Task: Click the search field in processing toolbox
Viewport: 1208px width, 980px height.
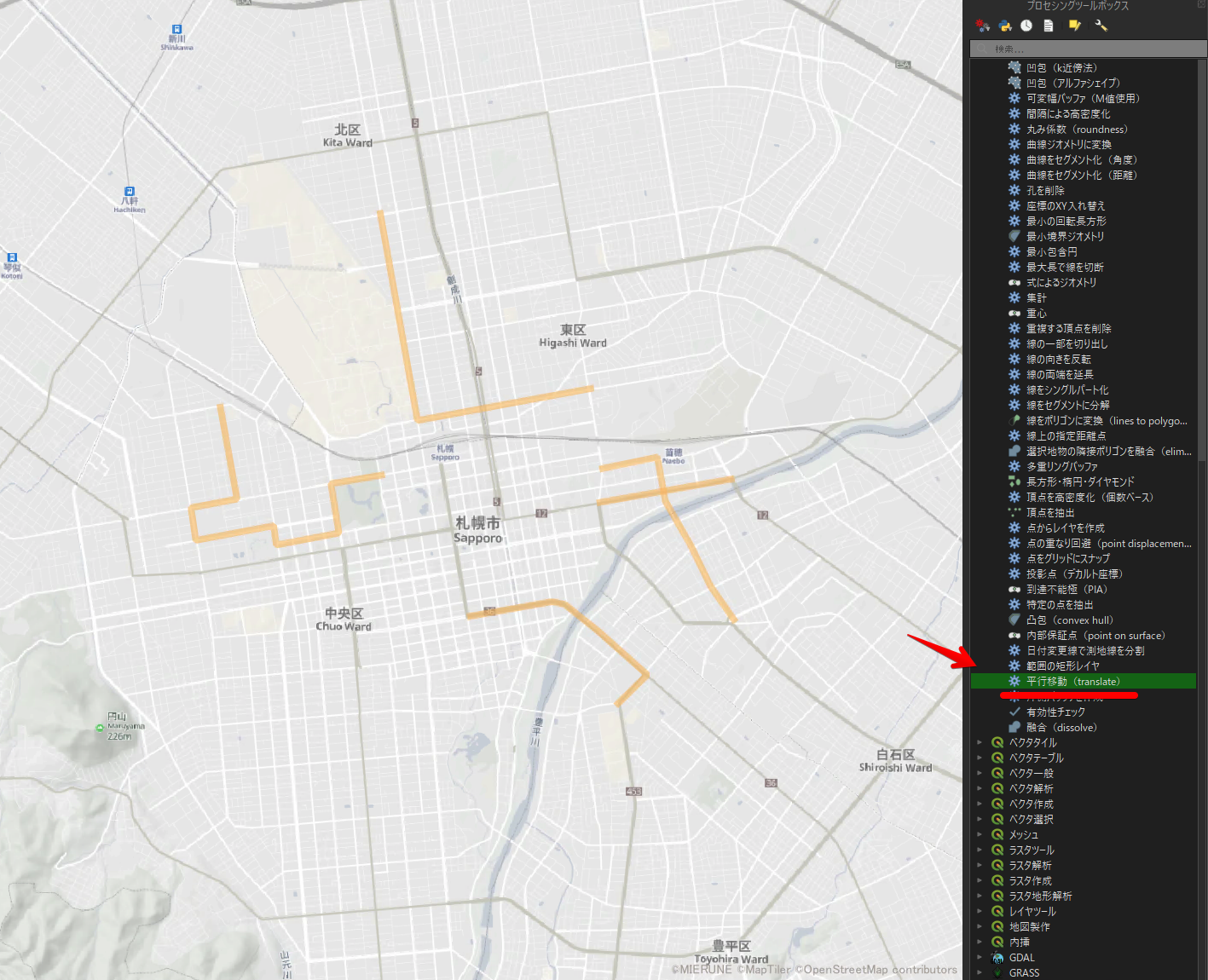Action: pos(1088,49)
